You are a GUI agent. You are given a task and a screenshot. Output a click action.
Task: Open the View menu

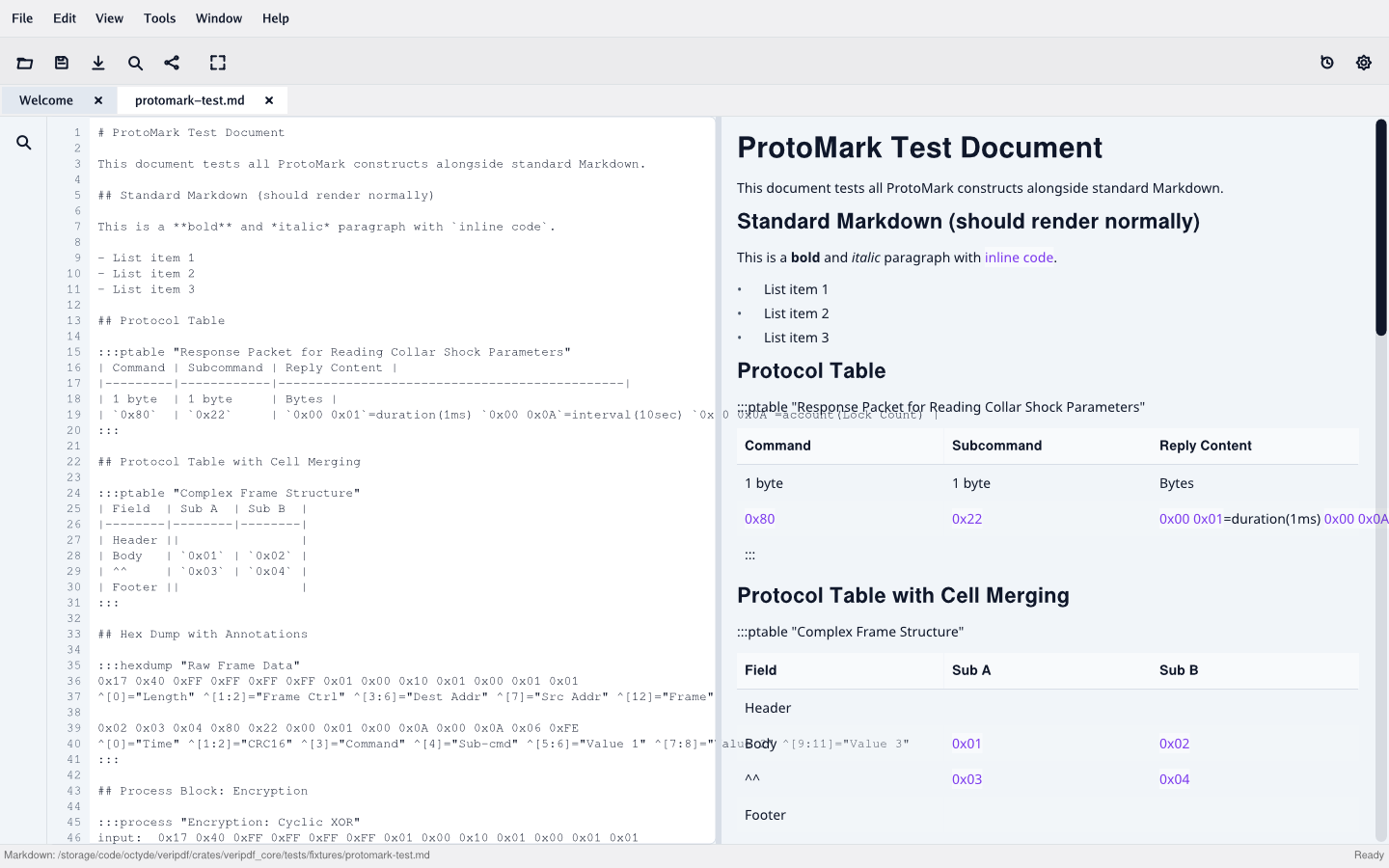pos(110,18)
